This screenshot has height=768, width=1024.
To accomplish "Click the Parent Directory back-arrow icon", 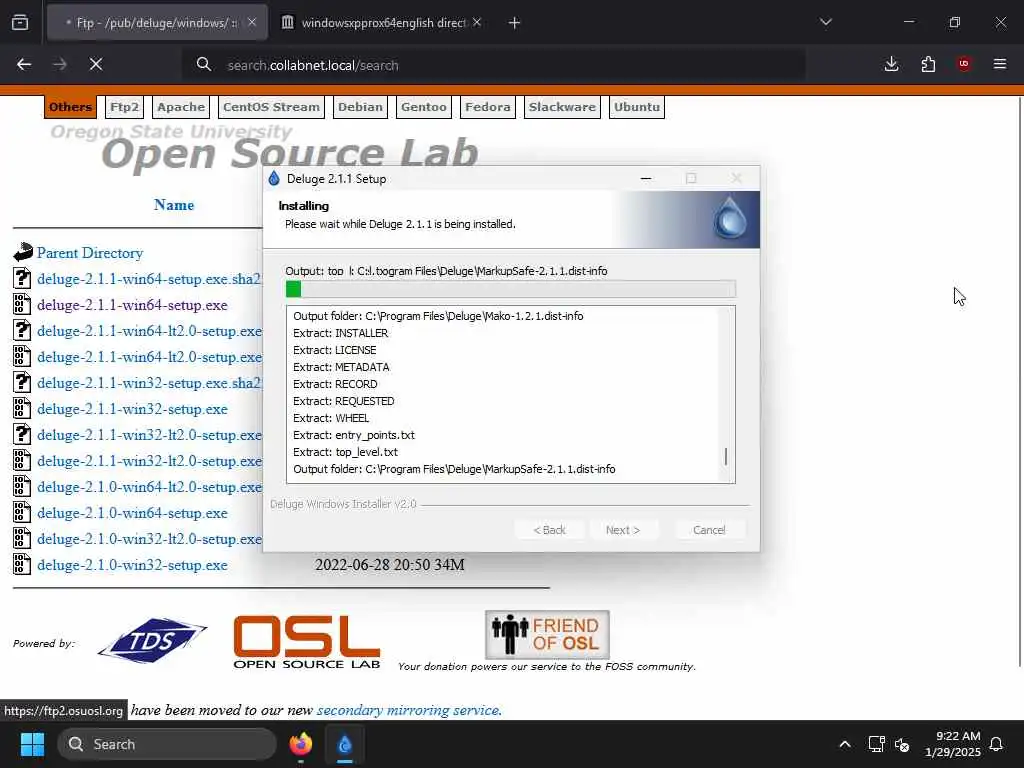I will [23, 252].
